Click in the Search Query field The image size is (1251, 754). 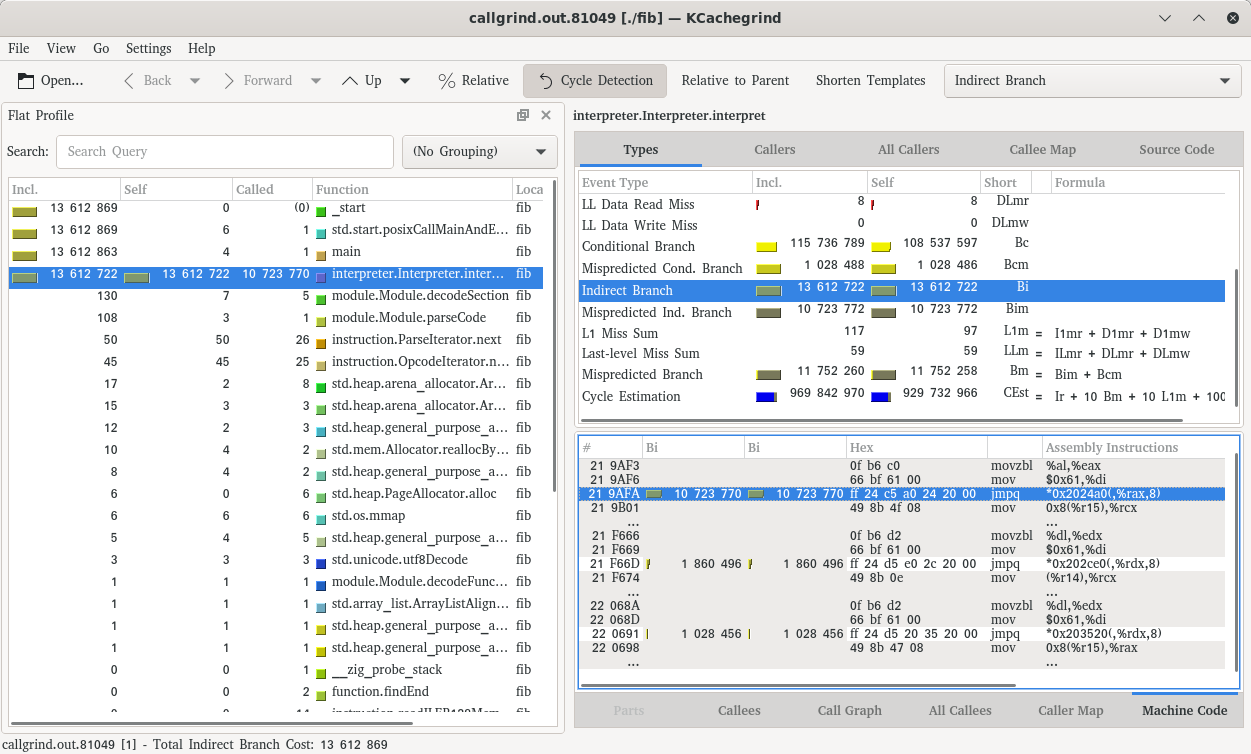click(224, 152)
